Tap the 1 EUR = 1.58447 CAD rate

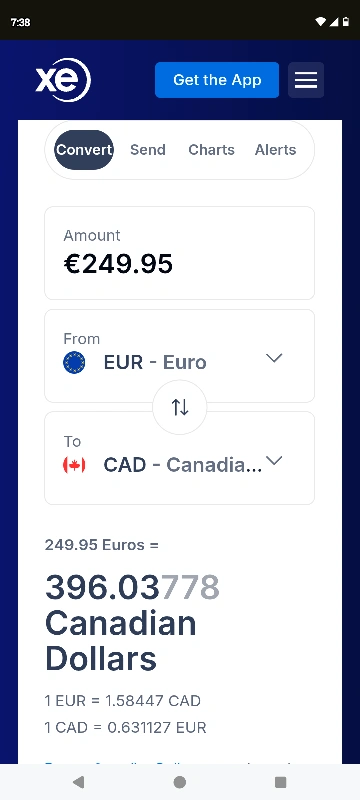coord(123,701)
